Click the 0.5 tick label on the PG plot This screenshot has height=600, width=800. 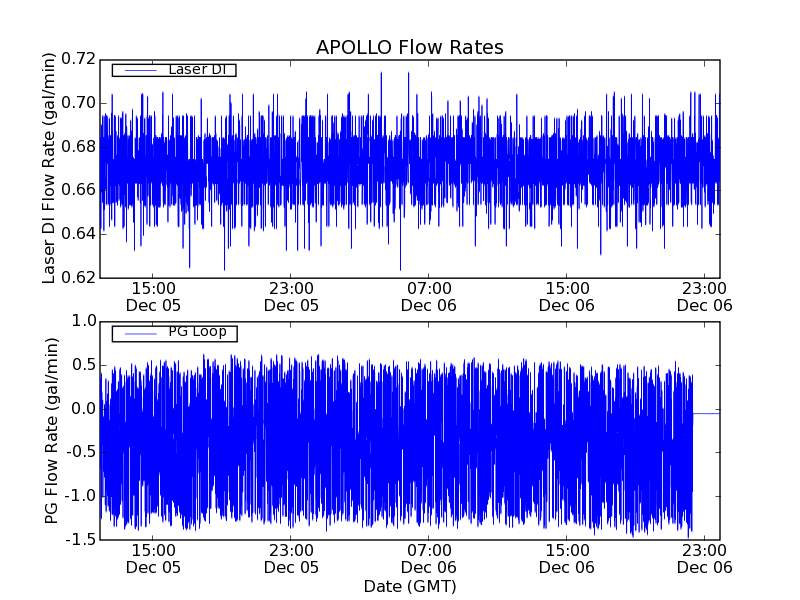click(84, 365)
